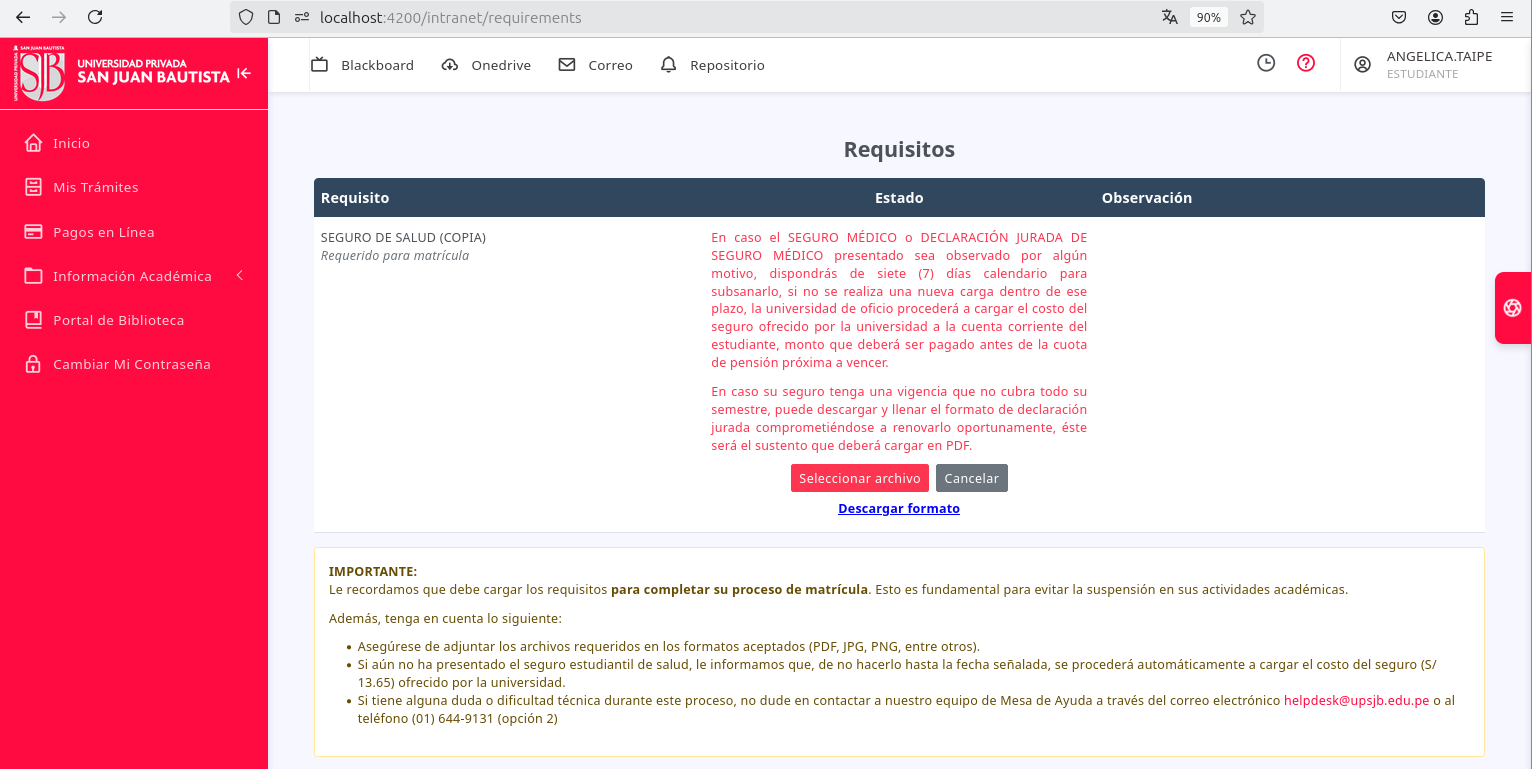Click the Blackboard TV icon
1532x769 pixels.
(320, 65)
